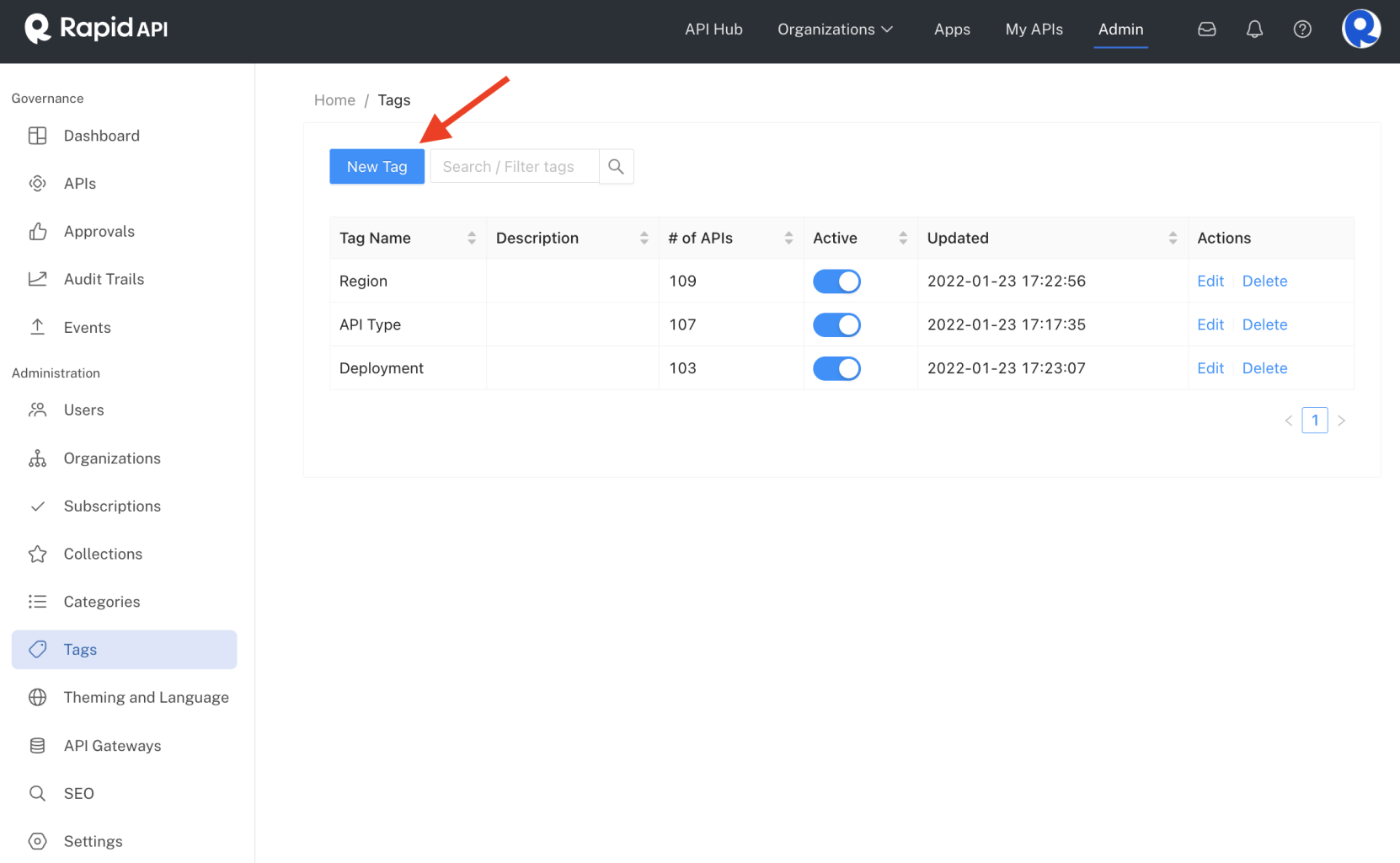Disable the Deployment tag active switch

point(836,368)
